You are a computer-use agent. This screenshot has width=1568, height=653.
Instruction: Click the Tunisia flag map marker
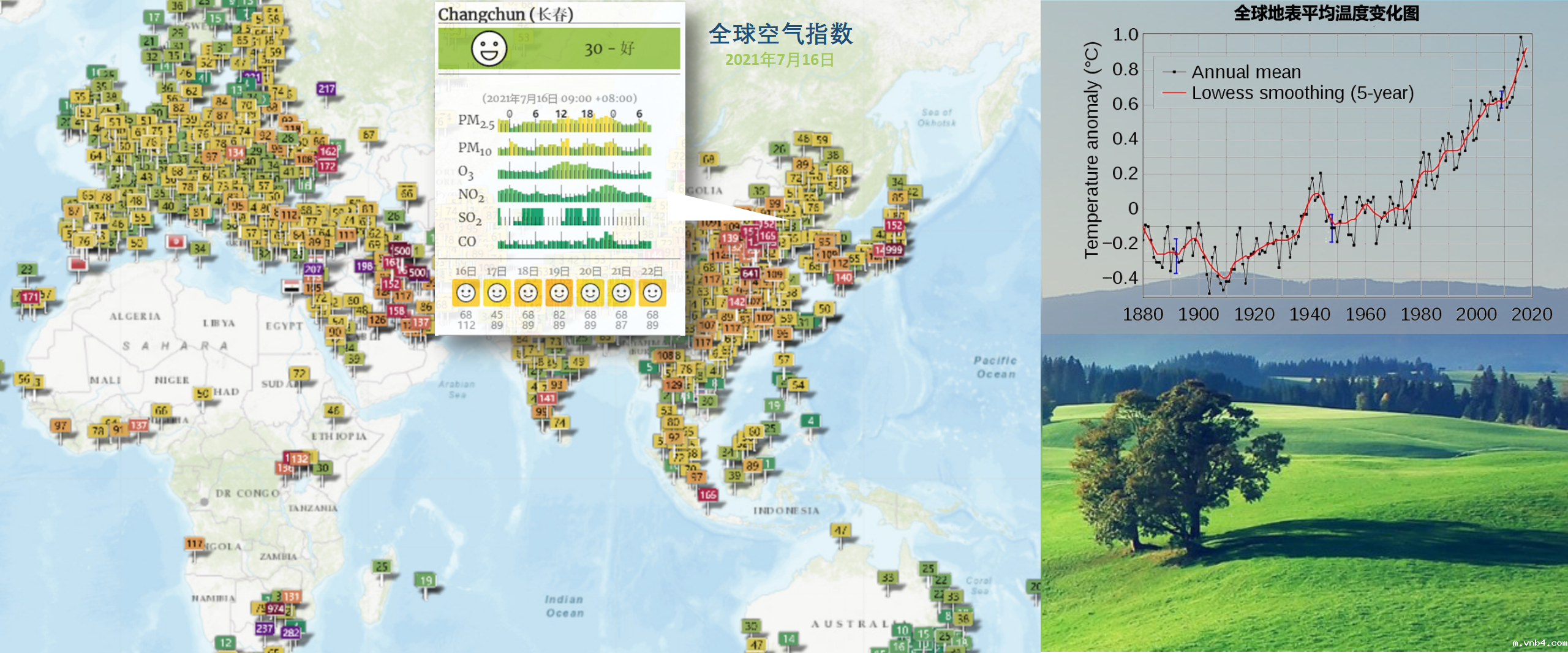point(176,241)
